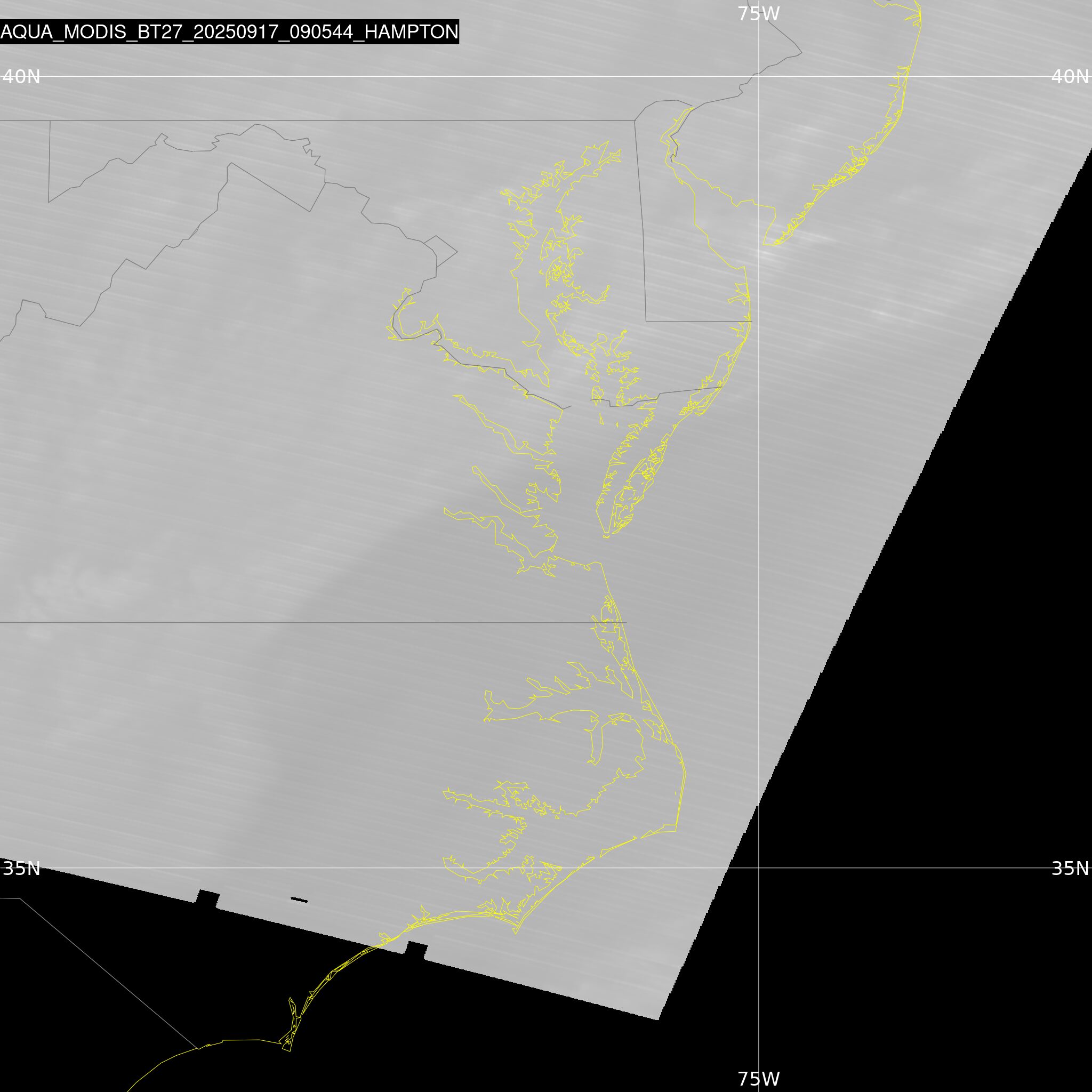
Task: Click the bottom 75W longitude label
Action: pos(759,1079)
